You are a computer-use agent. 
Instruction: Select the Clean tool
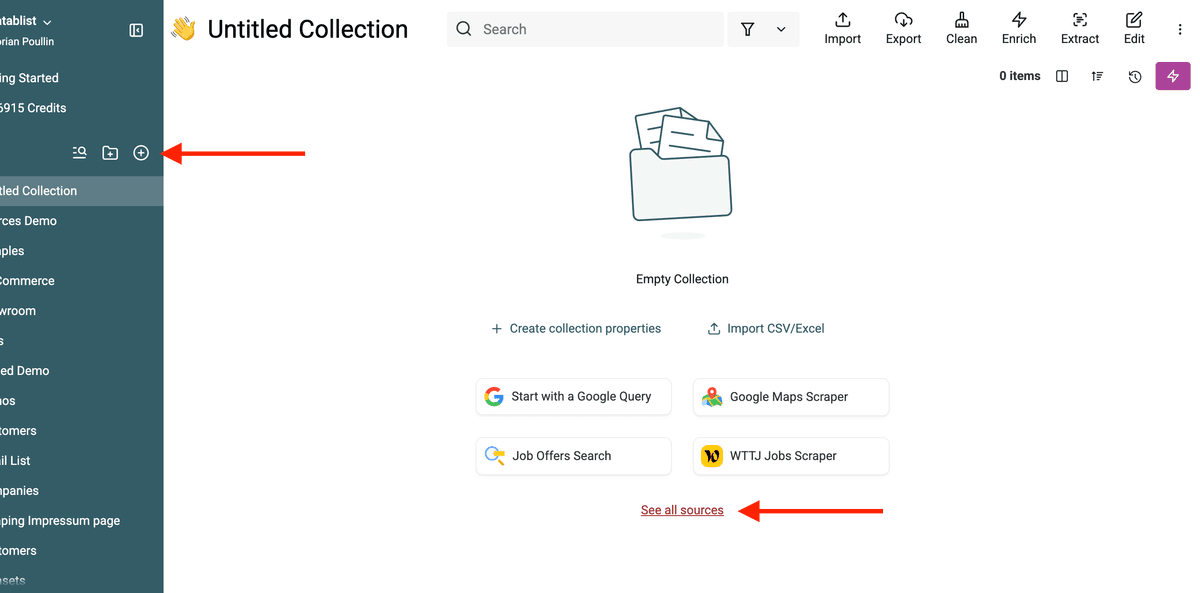961,28
